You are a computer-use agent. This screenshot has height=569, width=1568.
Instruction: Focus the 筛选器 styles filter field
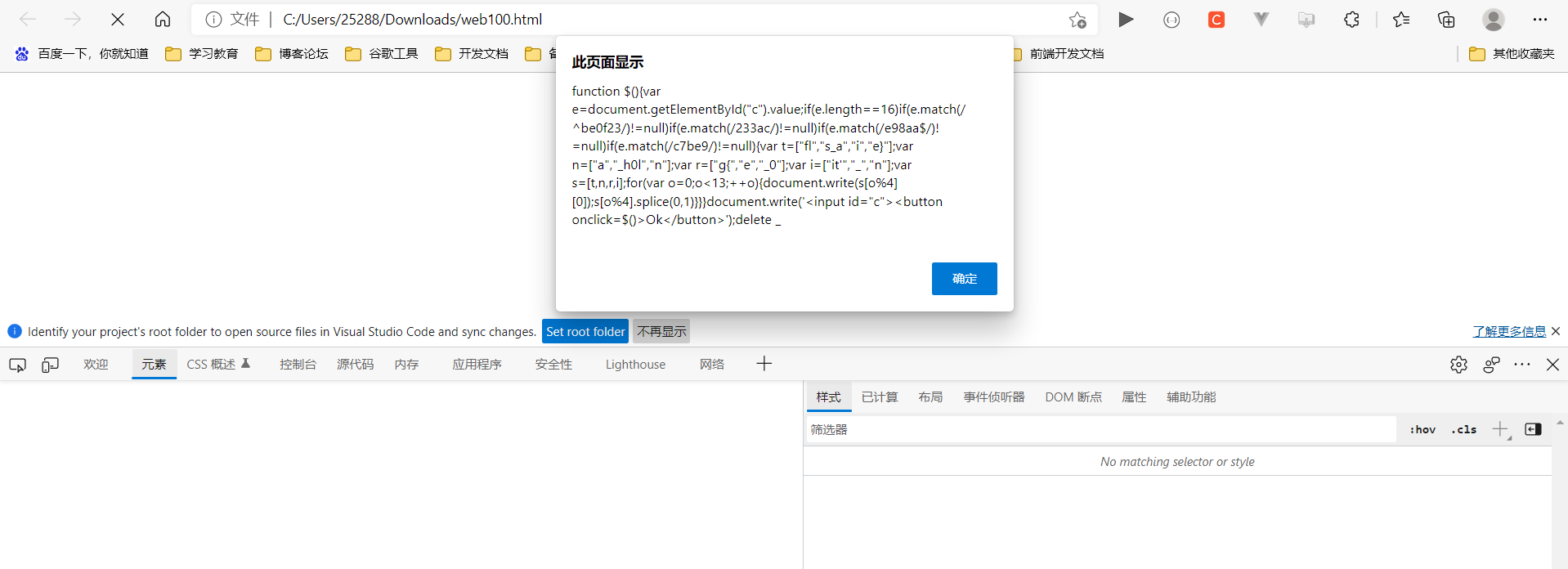coord(1101,429)
